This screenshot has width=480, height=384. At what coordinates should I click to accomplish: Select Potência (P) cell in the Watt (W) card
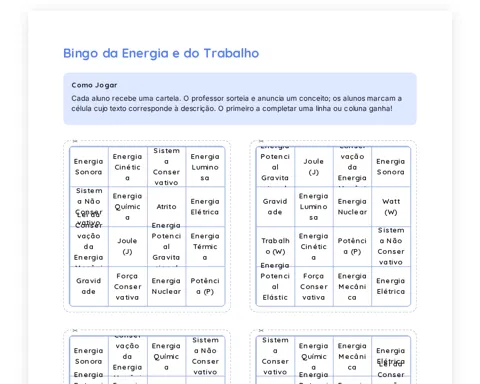pyautogui.click(x=352, y=247)
